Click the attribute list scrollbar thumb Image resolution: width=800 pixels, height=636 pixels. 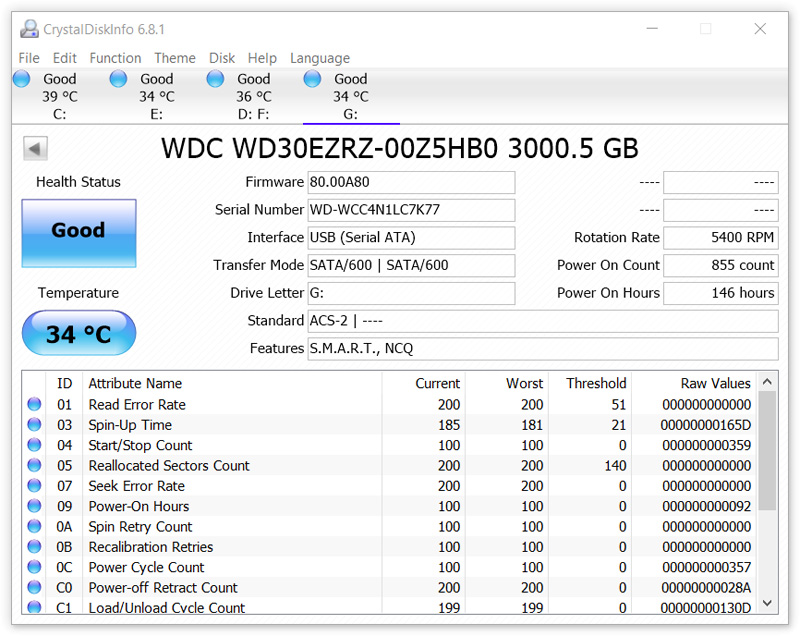coord(767,451)
